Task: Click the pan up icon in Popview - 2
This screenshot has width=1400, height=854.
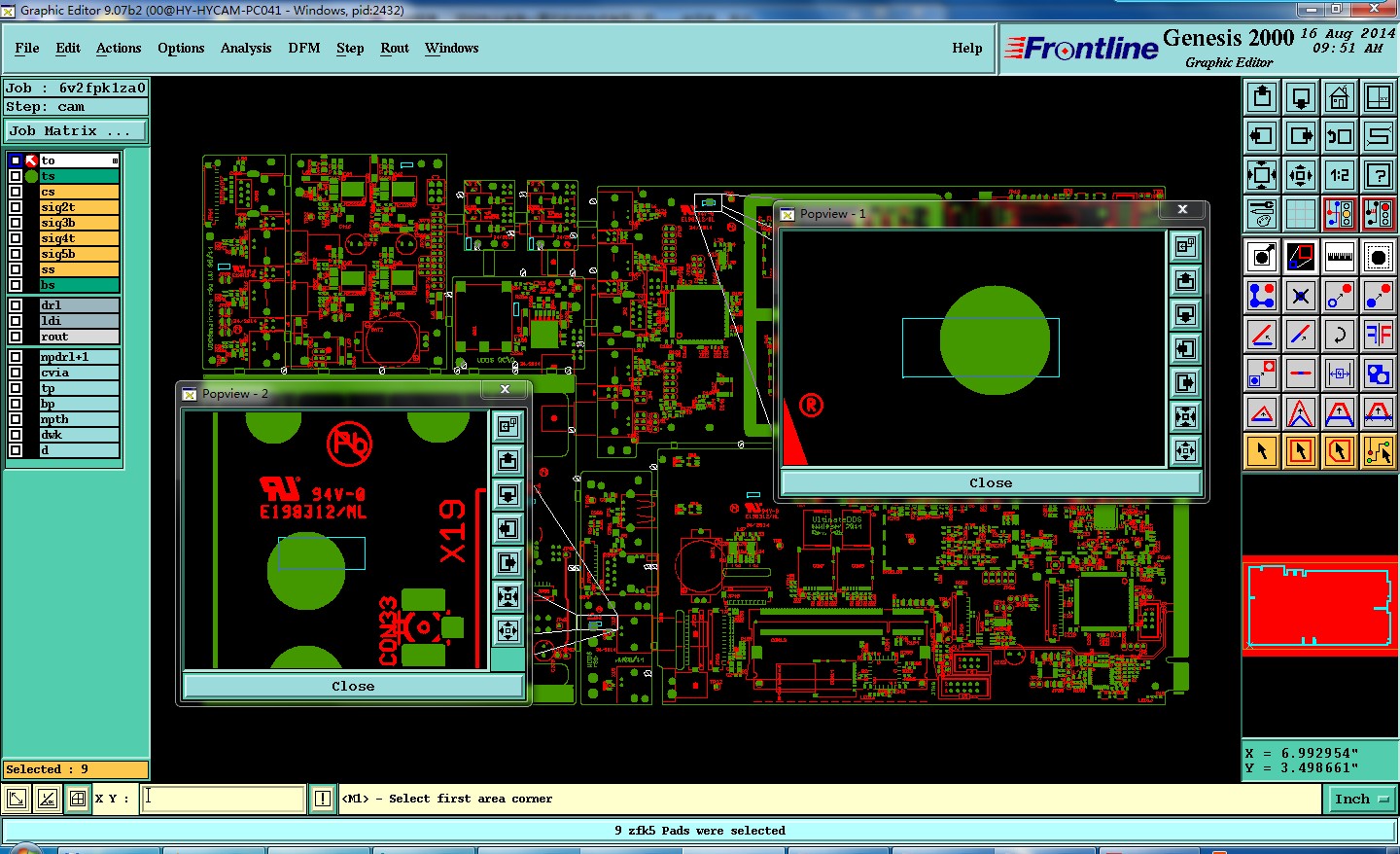Action: pos(507,461)
